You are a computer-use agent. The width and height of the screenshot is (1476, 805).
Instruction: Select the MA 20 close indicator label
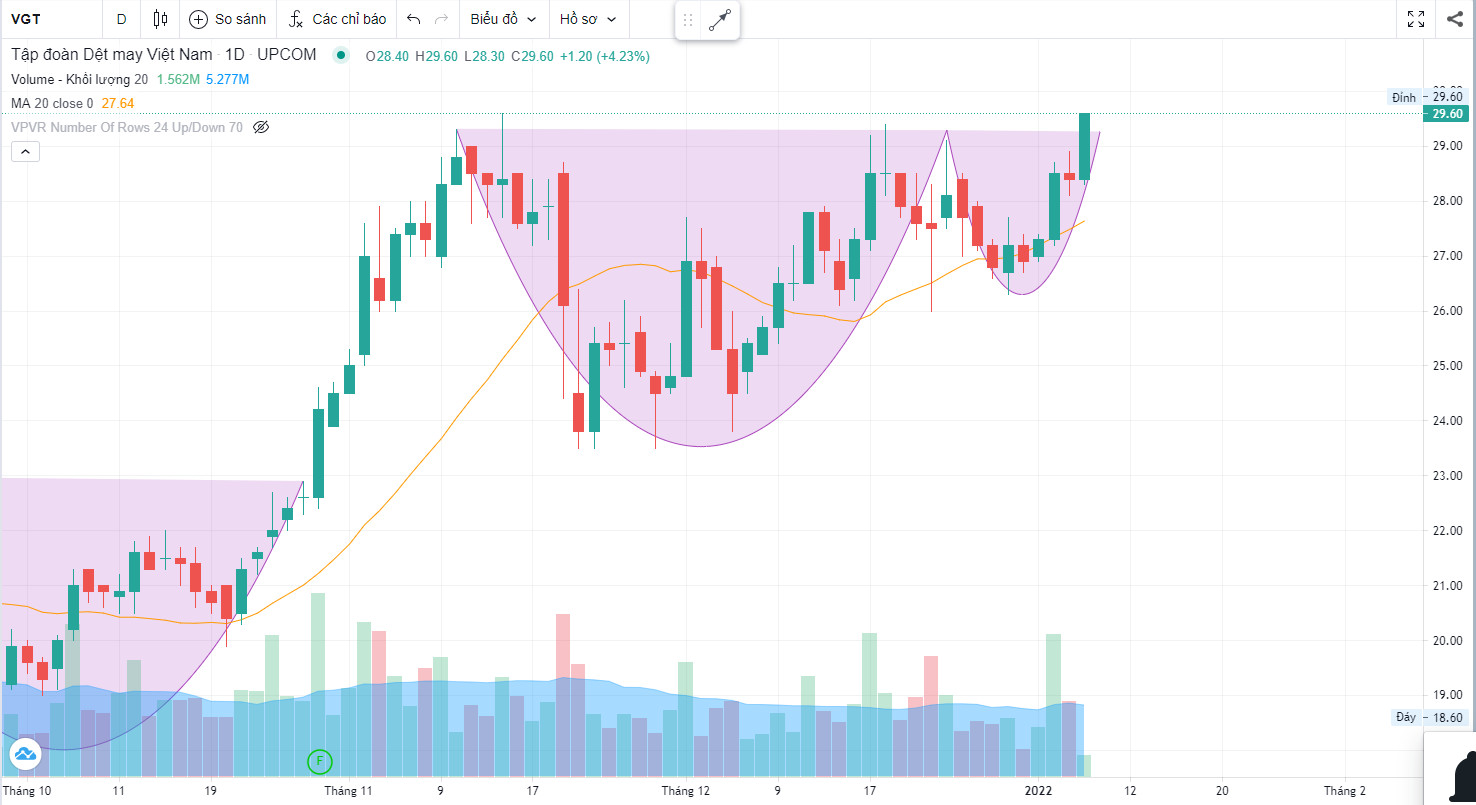pyautogui.click(x=52, y=103)
